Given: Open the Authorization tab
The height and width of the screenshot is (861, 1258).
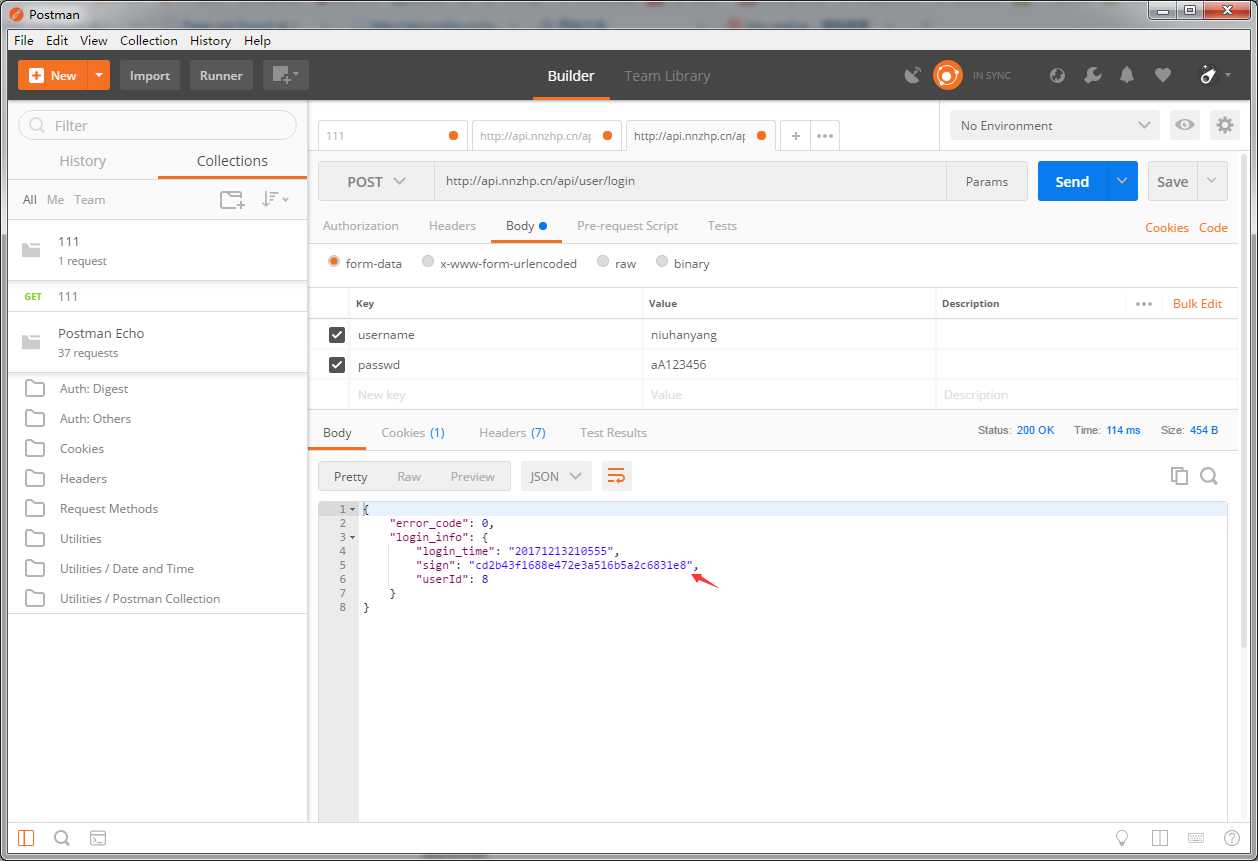Looking at the screenshot, I should click(360, 226).
